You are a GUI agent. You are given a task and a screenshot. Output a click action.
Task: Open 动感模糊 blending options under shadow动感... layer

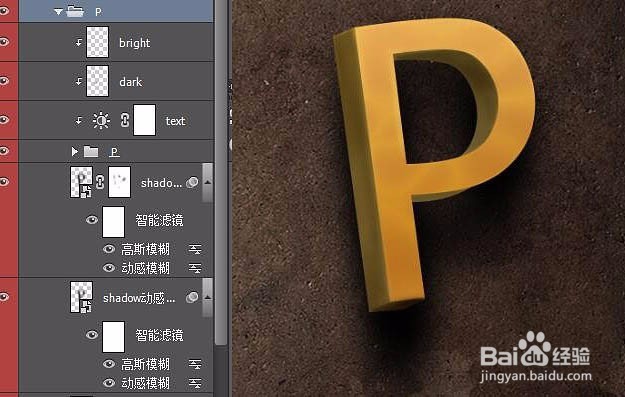pos(195,383)
